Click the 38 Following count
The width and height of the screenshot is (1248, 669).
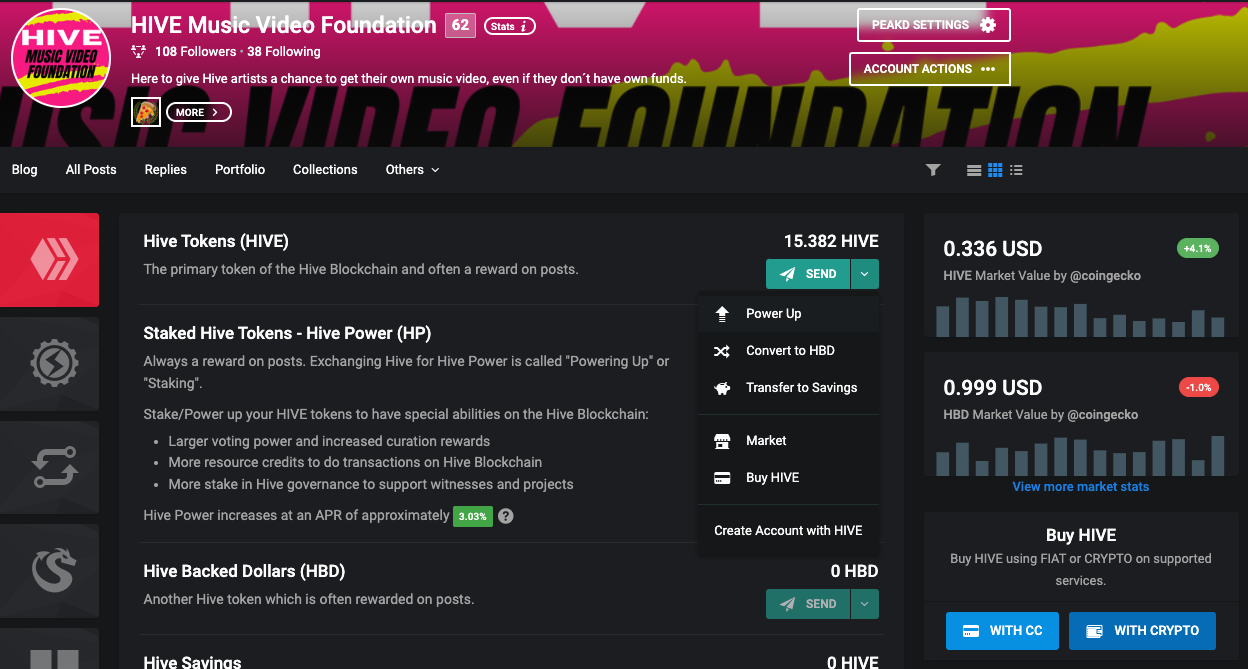(284, 52)
